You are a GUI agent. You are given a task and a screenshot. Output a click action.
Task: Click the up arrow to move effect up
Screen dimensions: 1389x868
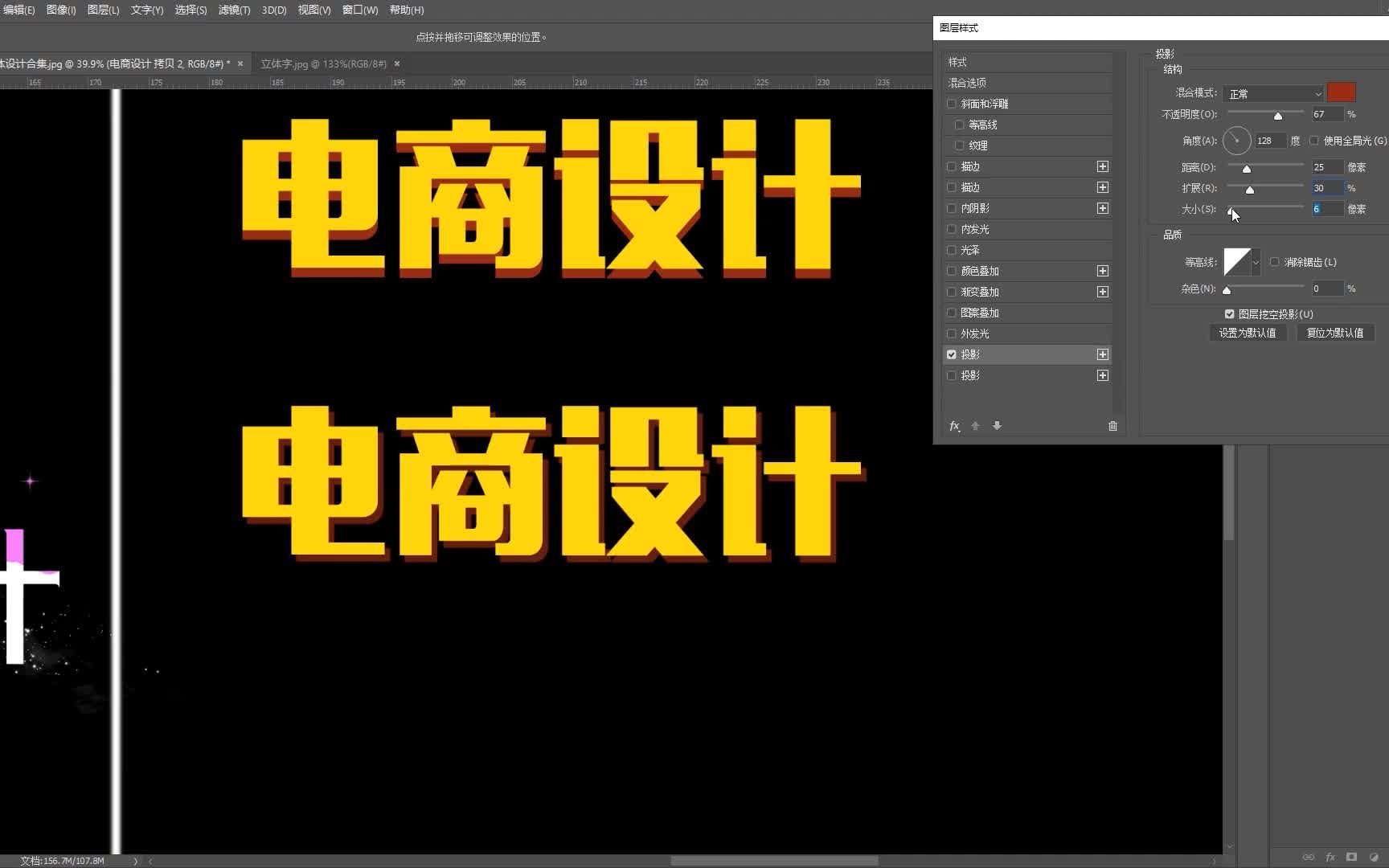[x=975, y=426]
